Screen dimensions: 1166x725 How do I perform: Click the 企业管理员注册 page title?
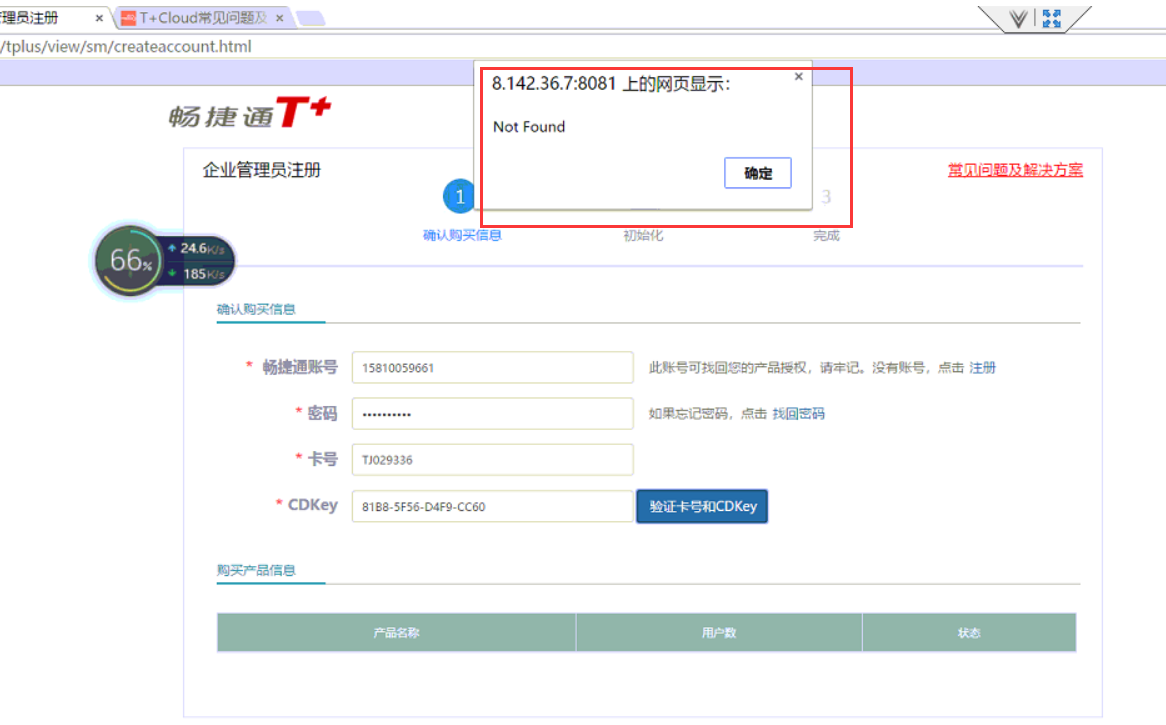[262, 170]
